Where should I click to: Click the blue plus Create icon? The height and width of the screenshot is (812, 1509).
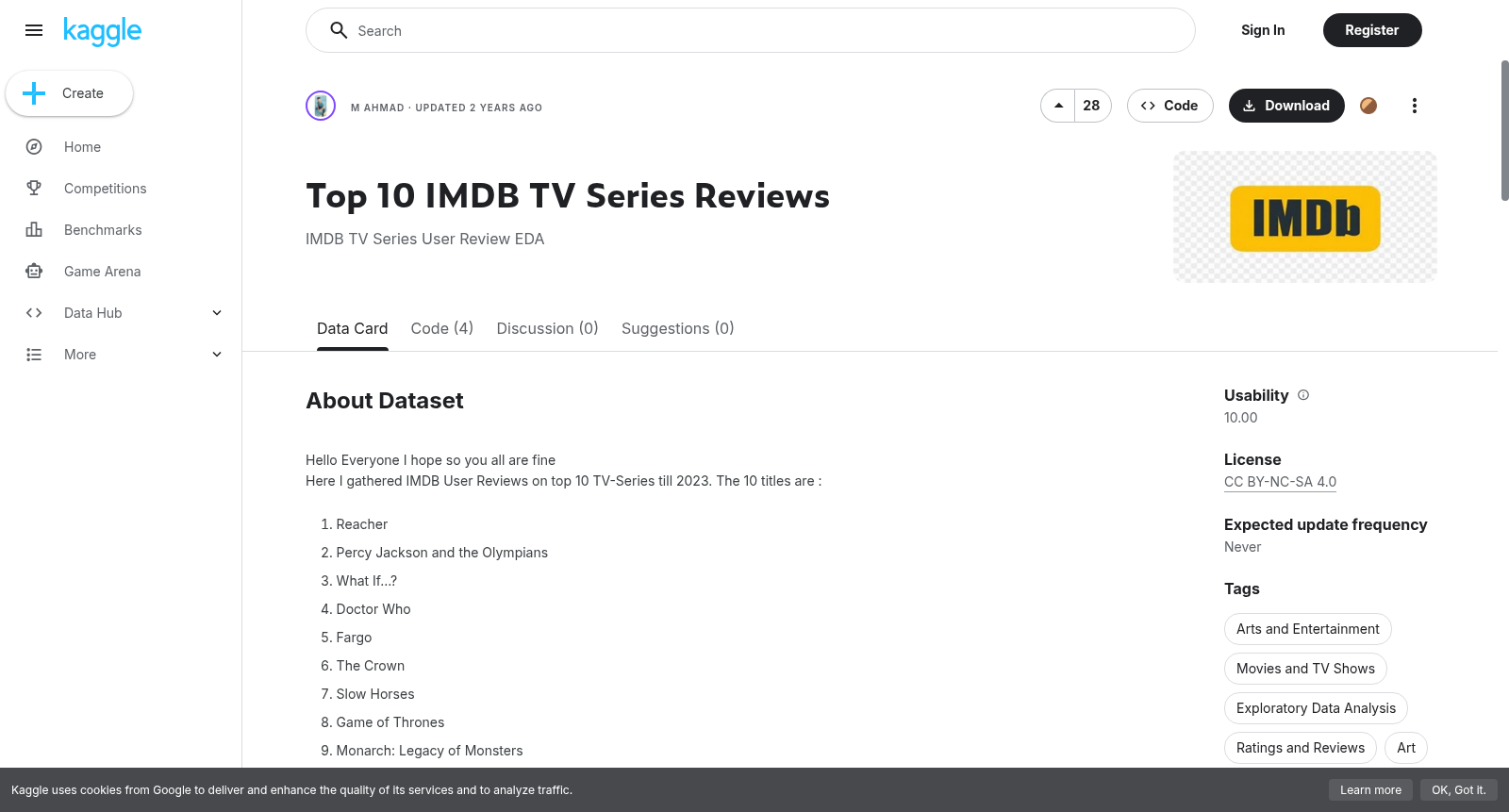[34, 93]
